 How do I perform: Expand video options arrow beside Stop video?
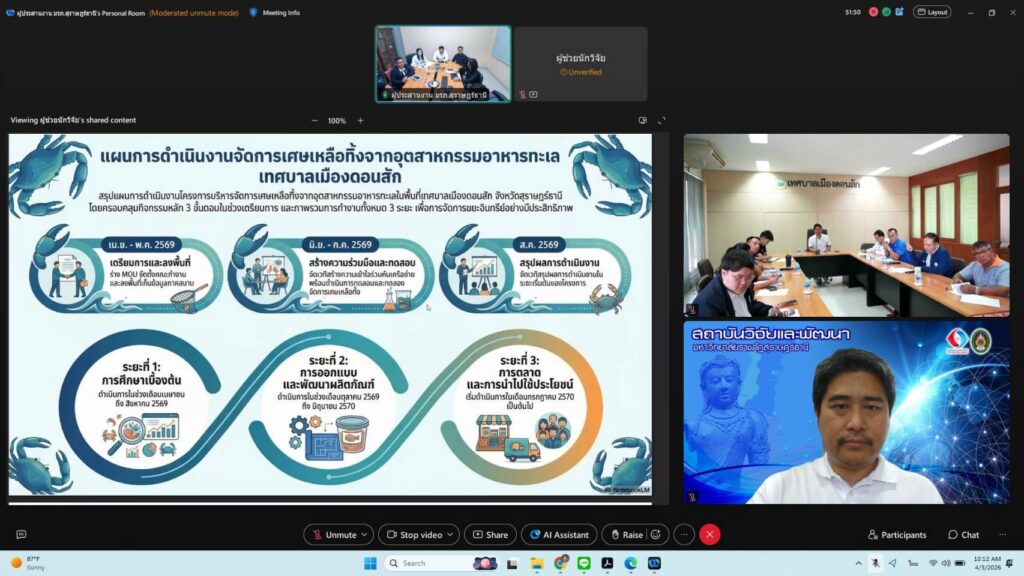tap(451, 535)
